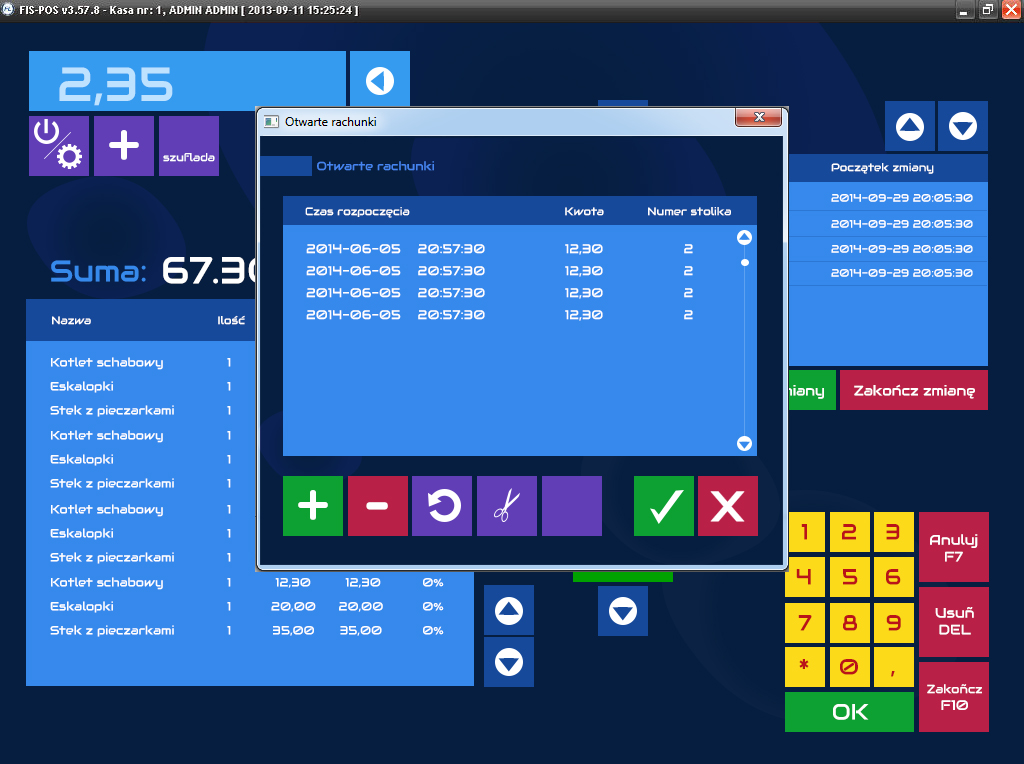This screenshot has height=764, width=1024.
Task: Click the refresh arrow icon in dialog
Action: pyautogui.click(x=442, y=506)
